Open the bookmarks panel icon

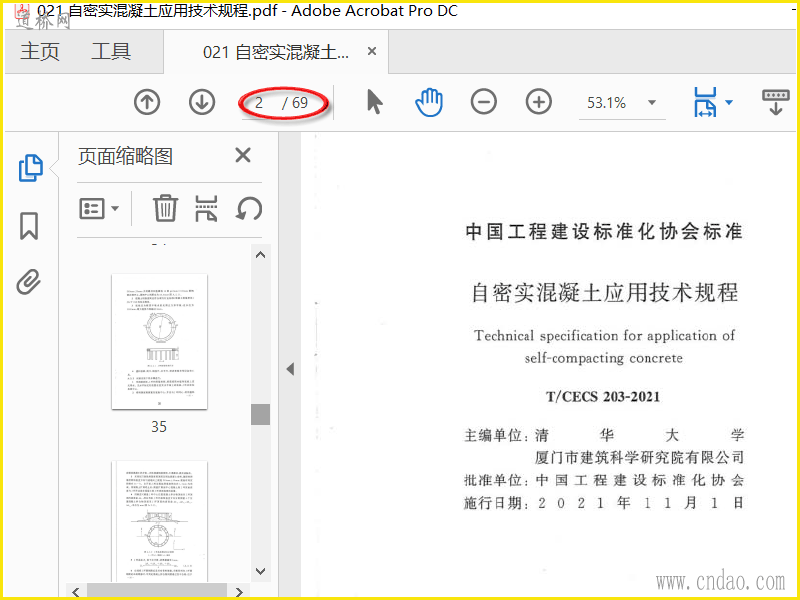click(x=29, y=226)
